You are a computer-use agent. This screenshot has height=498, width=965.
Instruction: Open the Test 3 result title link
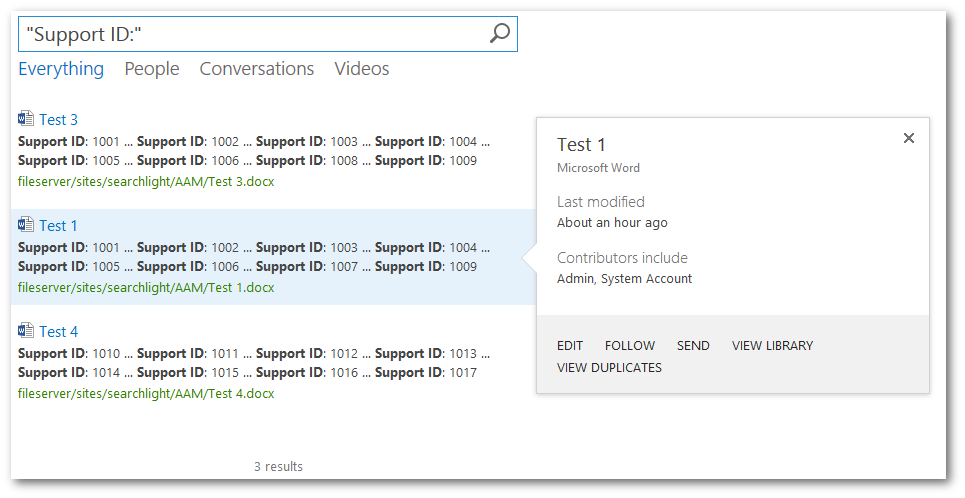click(x=59, y=120)
